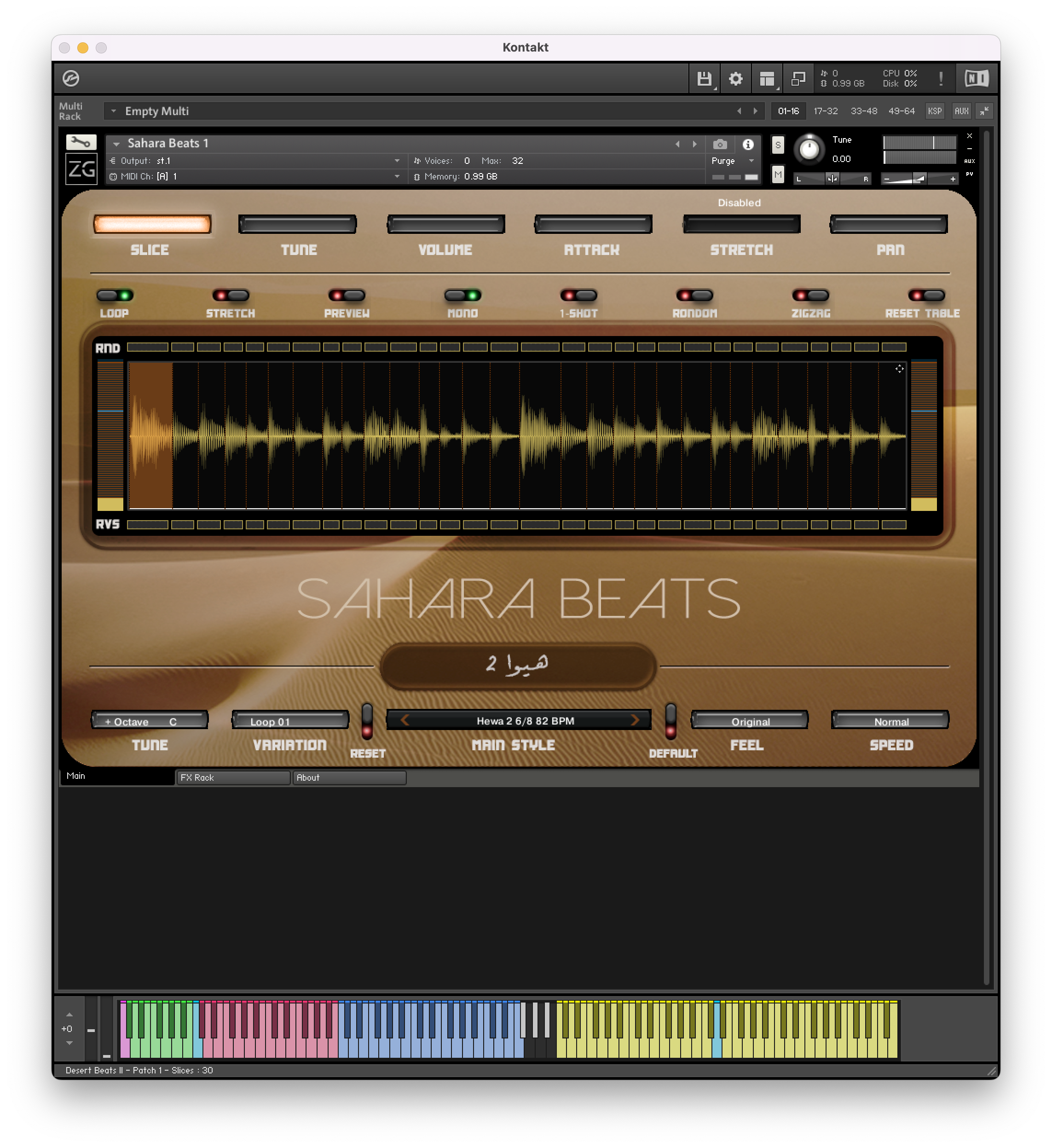Click the instrument pan L/R slider
This screenshot has width=1052, height=1148.
coord(832,178)
